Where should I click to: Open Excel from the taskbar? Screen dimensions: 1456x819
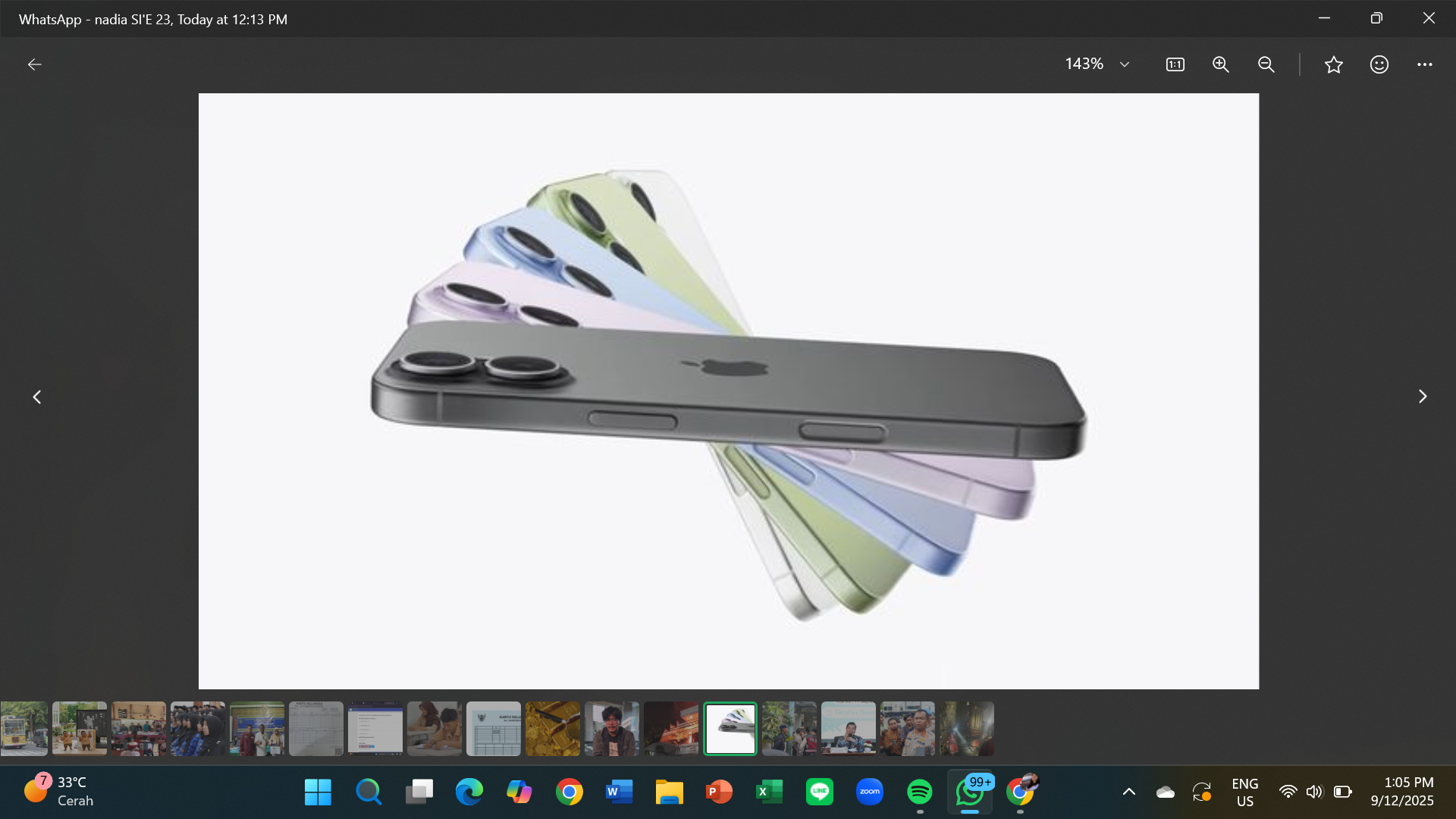(x=769, y=792)
